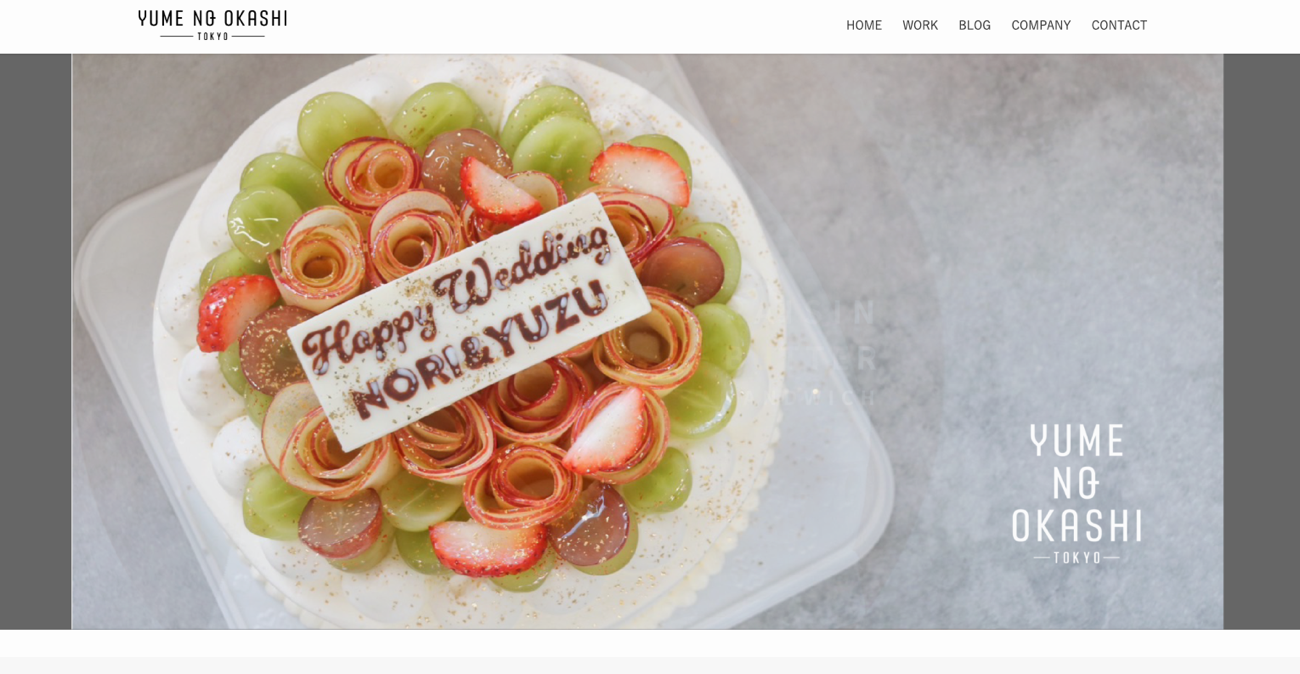1300x674 pixels.
Task: Click the Happy Wedding chocolate plate
Action: [x=470, y=319]
